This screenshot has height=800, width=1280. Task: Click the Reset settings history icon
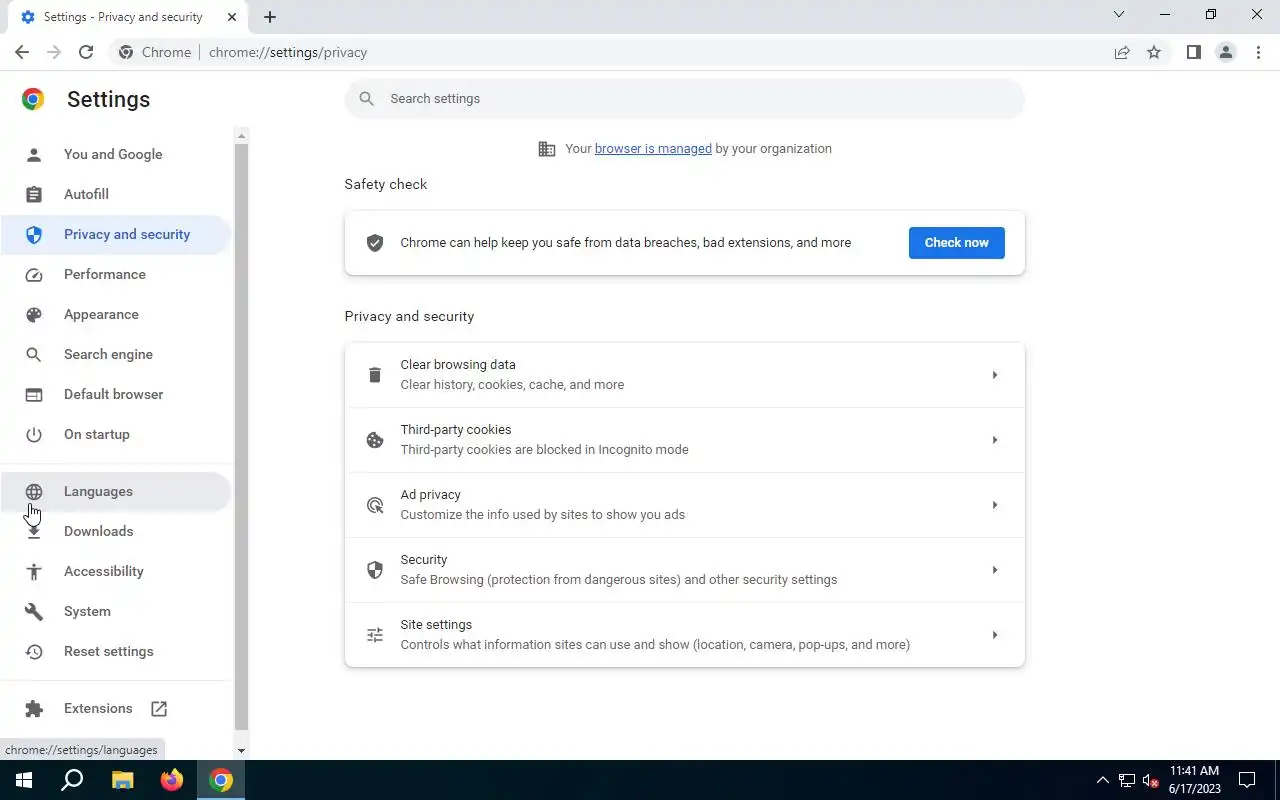pos(34,651)
